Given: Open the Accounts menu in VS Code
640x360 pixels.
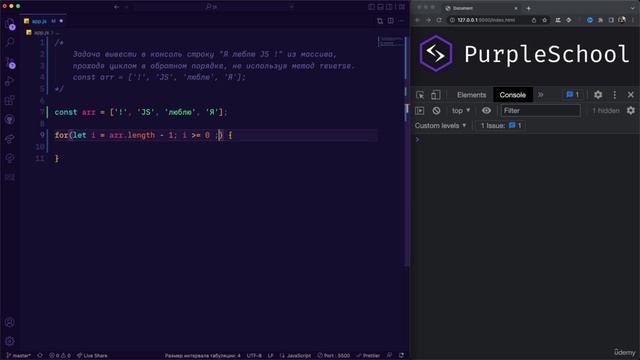Looking at the screenshot, I should click(x=10, y=322).
